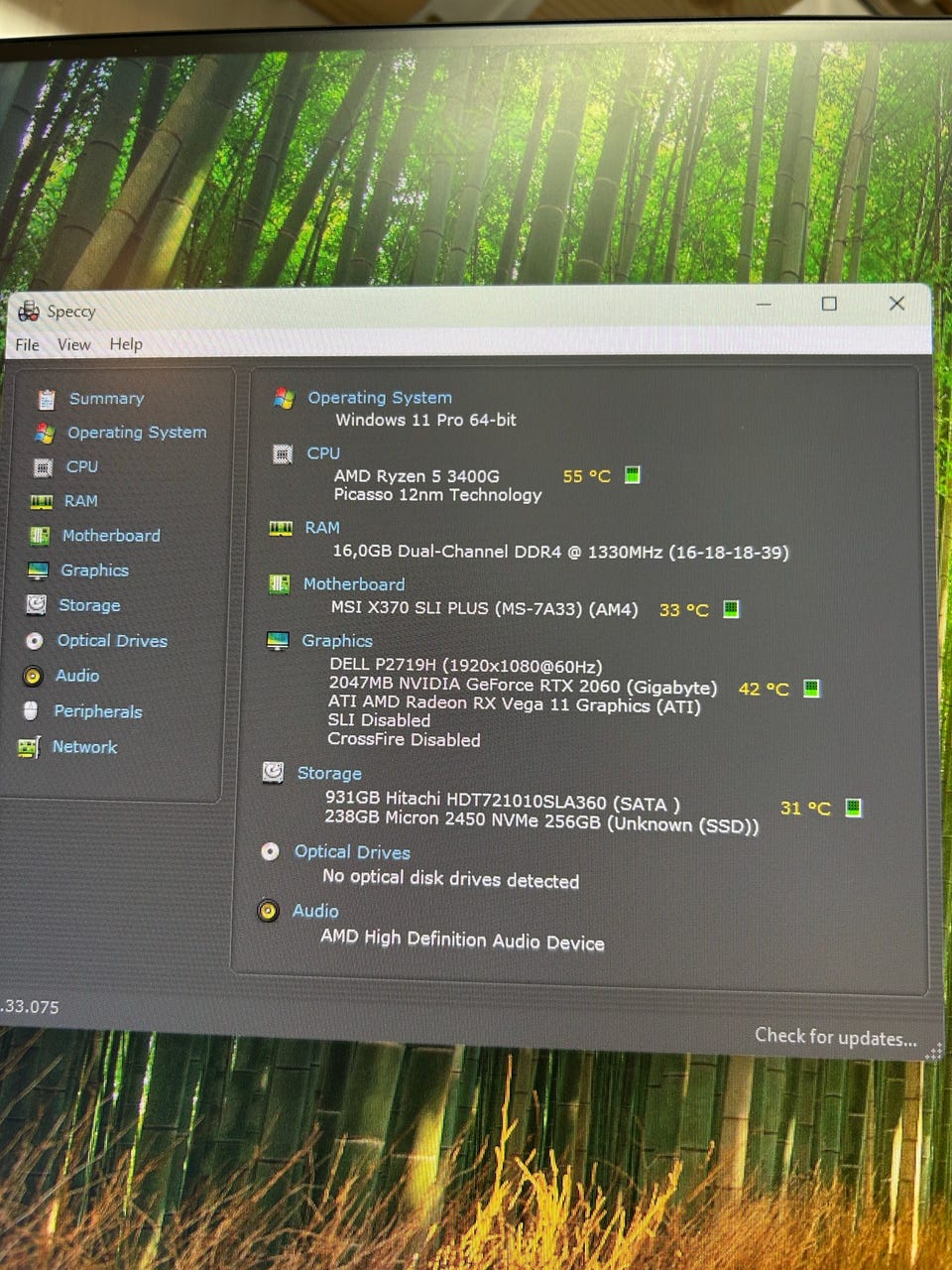The image size is (952, 1270).
Task: Open Motherboard heading link in summary panel
Action: (x=354, y=584)
